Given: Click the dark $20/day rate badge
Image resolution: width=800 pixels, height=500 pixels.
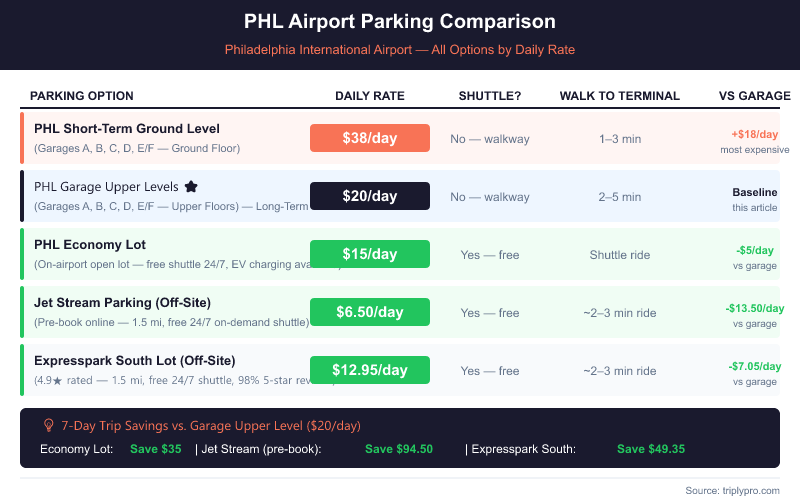Looking at the screenshot, I should click(x=370, y=196).
